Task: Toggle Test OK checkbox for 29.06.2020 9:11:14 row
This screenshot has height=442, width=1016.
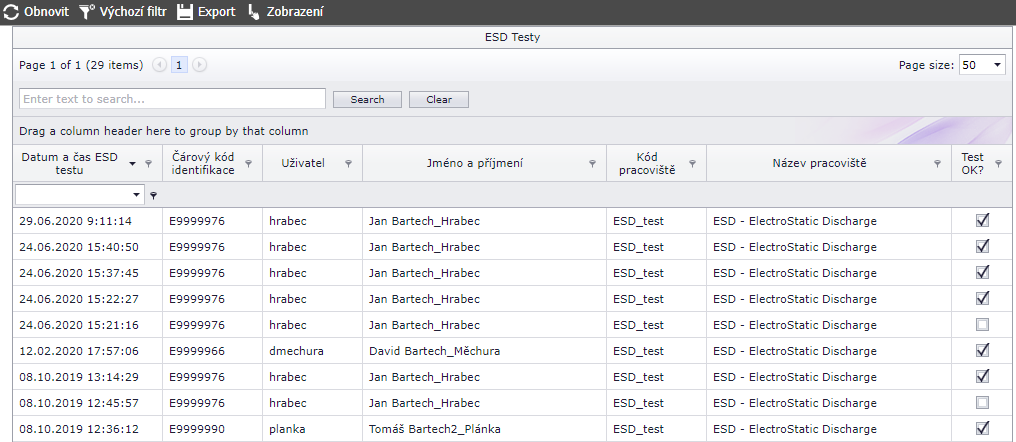Action: pyautogui.click(x=982, y=221)
